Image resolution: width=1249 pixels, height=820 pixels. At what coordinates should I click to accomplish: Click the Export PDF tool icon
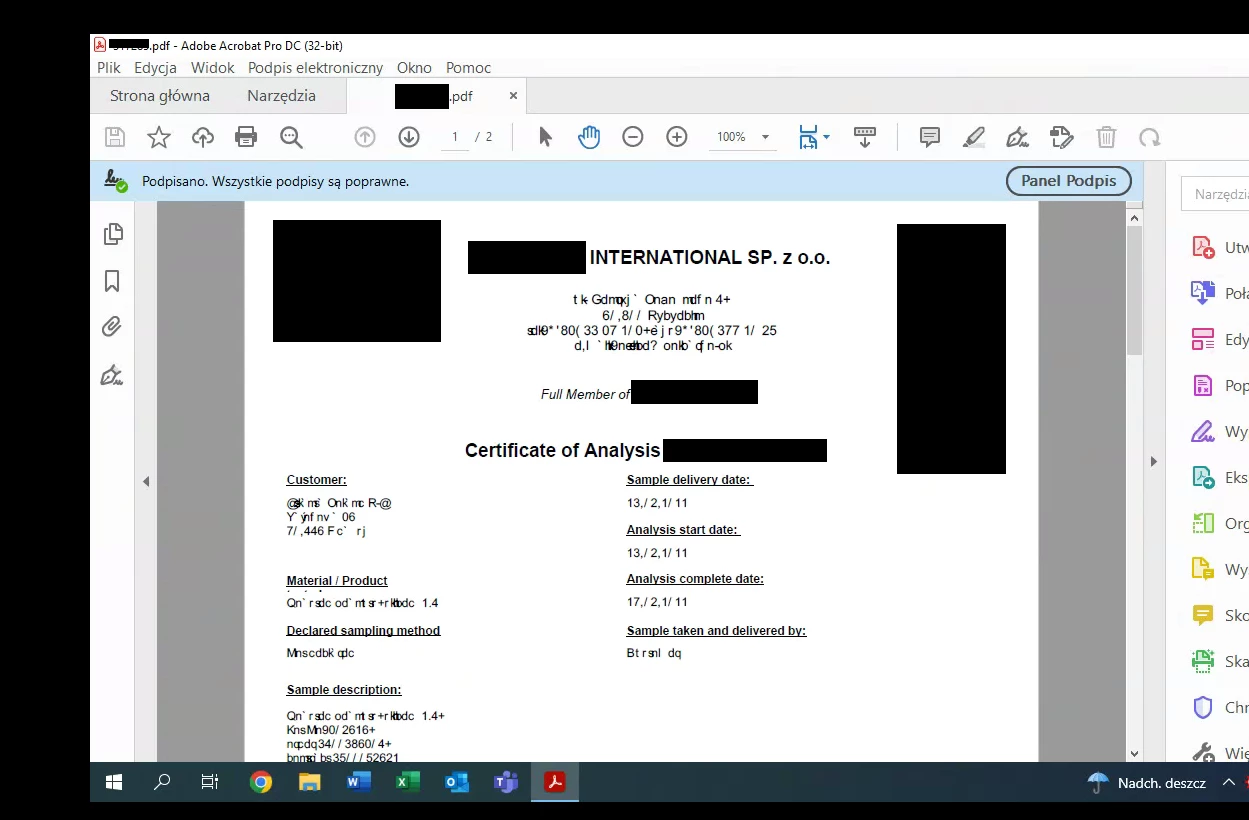coord(1203,477)
